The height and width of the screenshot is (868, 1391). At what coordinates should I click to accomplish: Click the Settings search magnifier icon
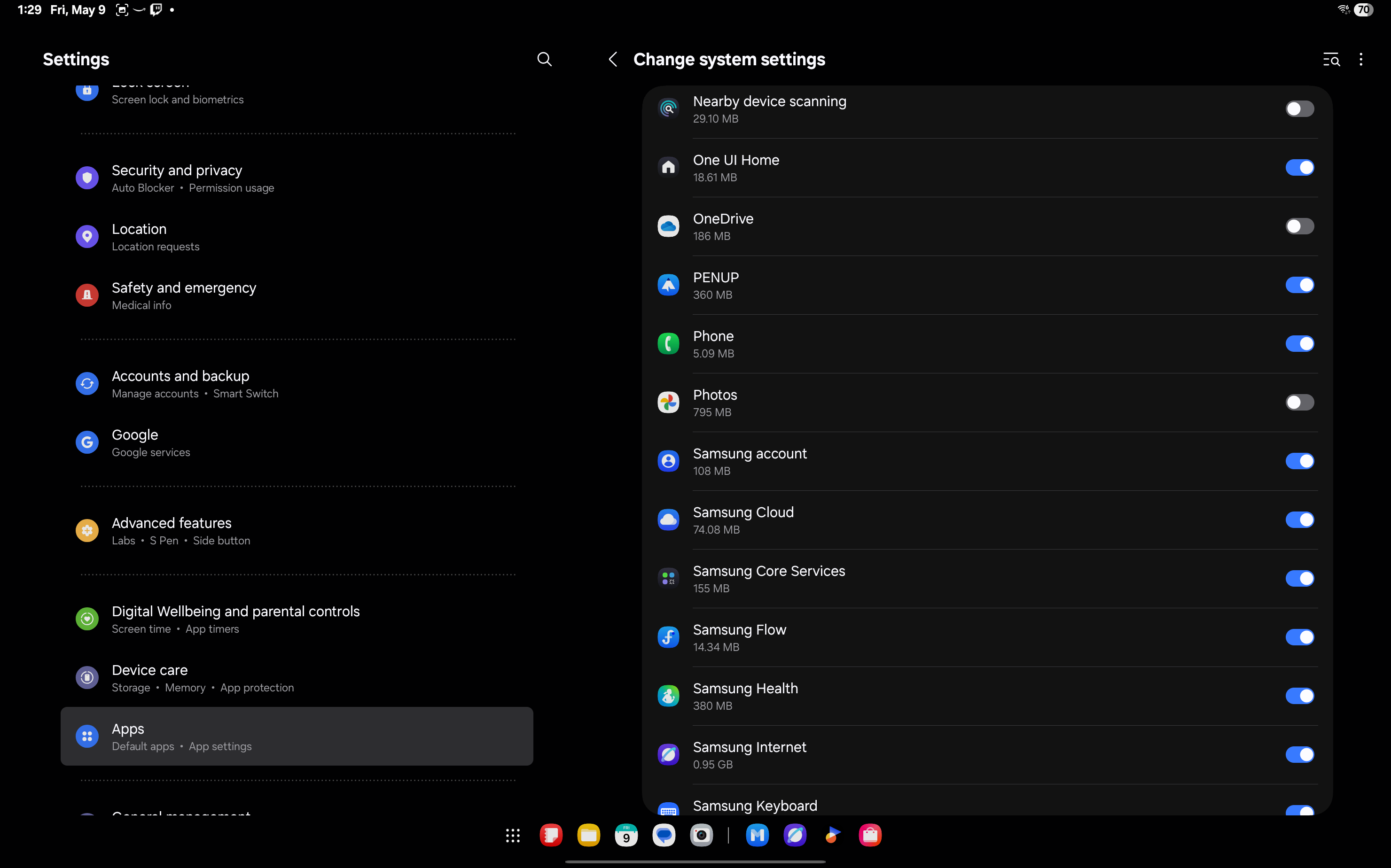point(544,59)
